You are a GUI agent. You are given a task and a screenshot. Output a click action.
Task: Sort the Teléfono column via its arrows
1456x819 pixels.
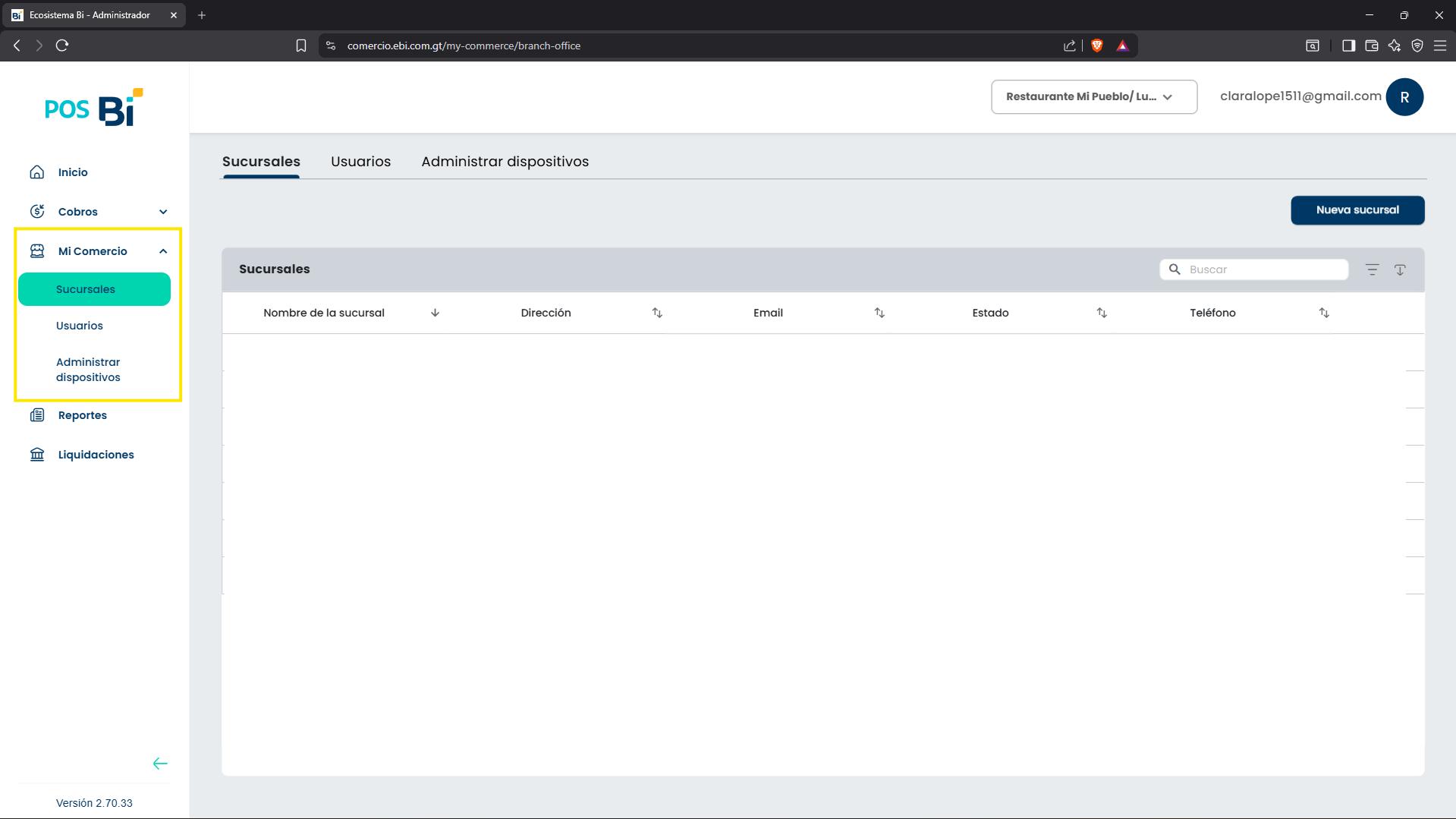1324,313
